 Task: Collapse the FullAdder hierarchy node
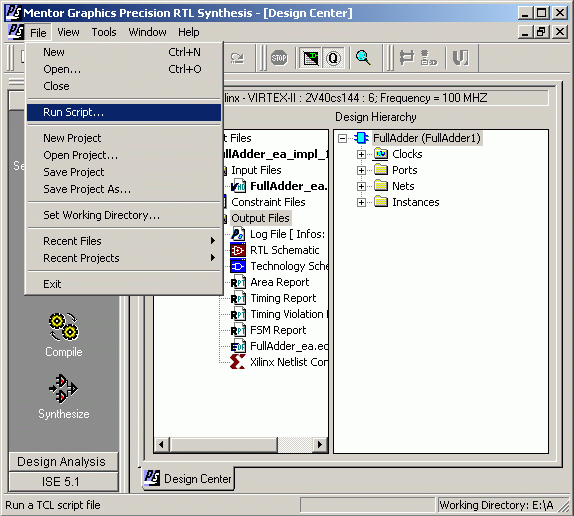coord(342,138)
